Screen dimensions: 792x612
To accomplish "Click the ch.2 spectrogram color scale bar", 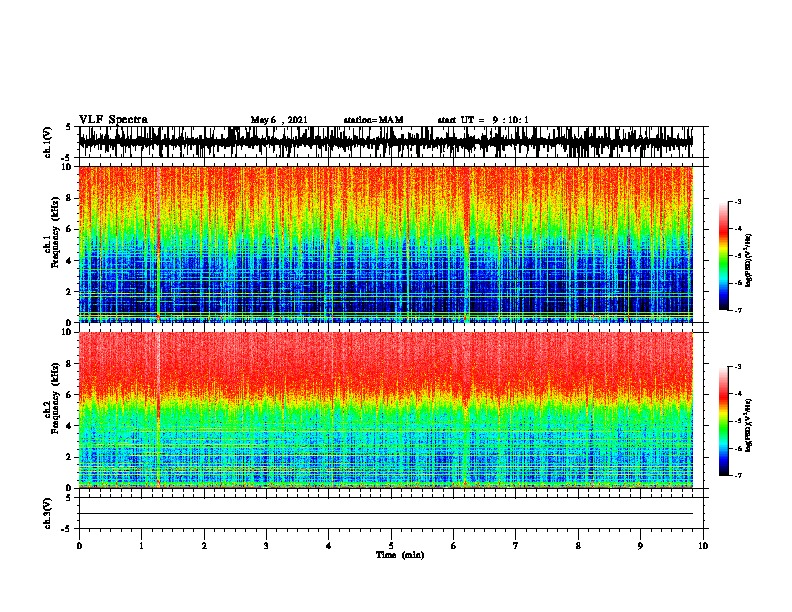I will click(723, 421).
